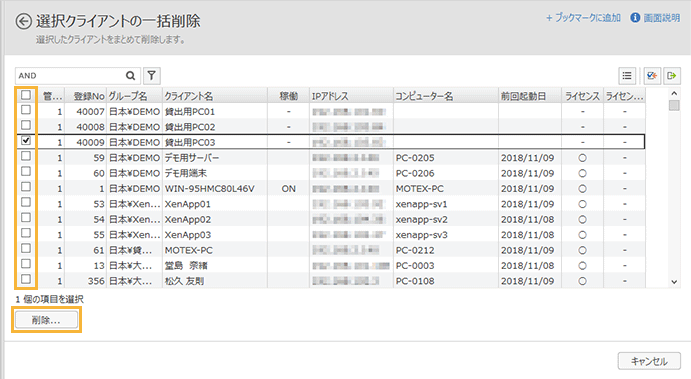The height and width of the screenshot is (379, 691).
Task: Check the box for XenApp03
Action: click(26, 233)
